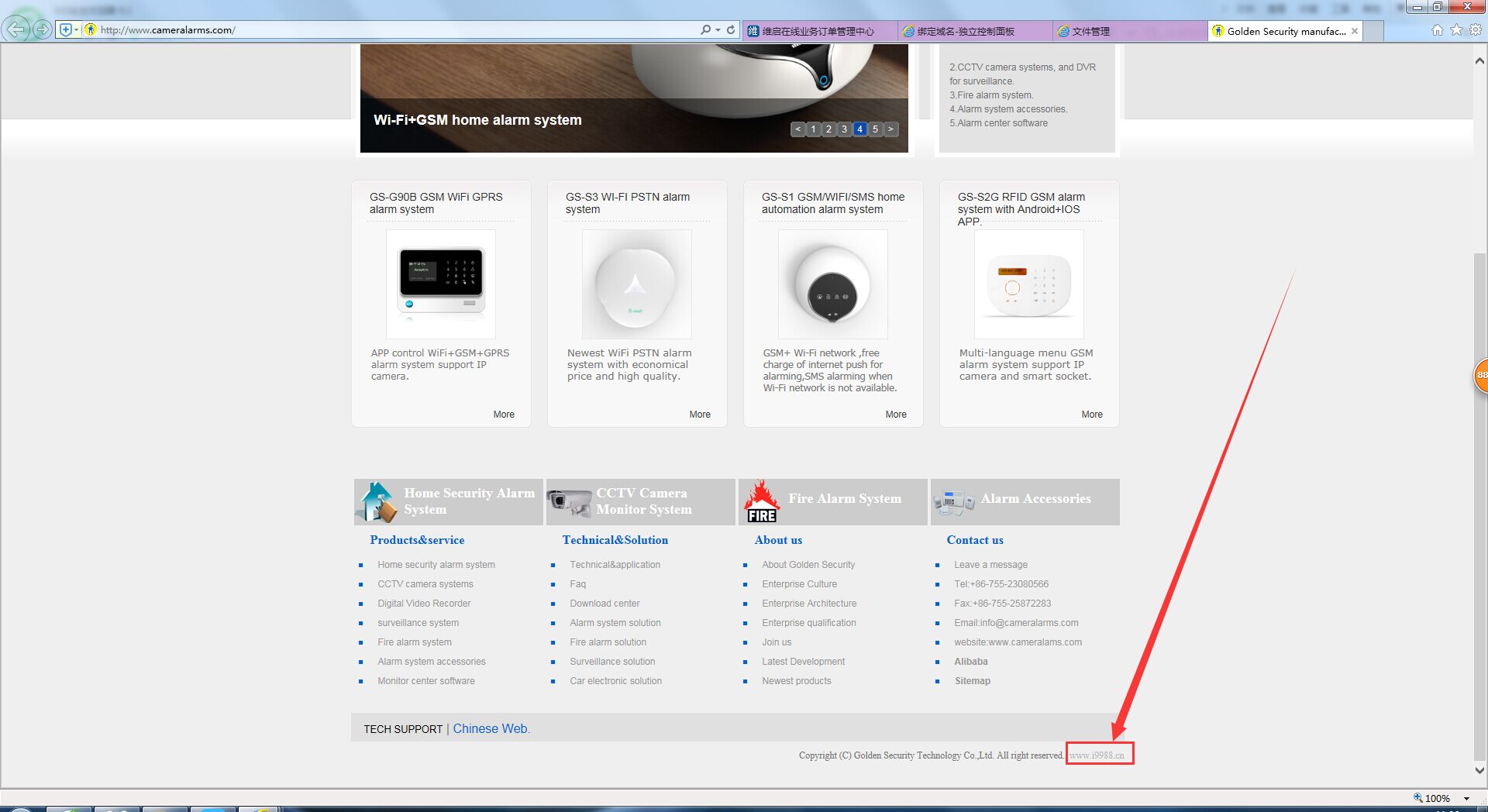Viewport: 1488px width, 812px height.
Task: Open the Faq link
Action: click(x=578, y=584)
